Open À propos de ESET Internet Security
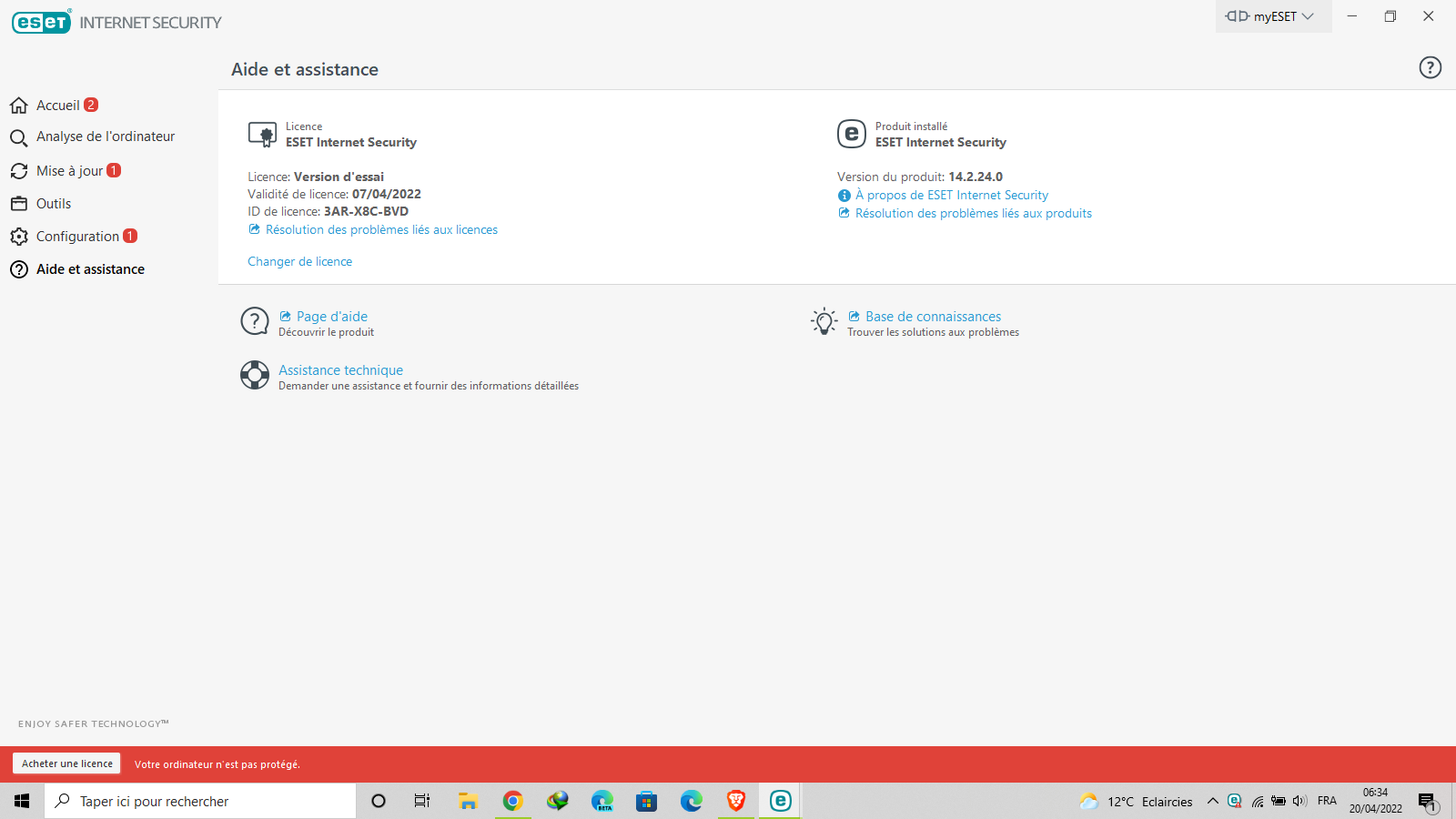Screen dimensions: 1456x819 (x=952, y=196)
